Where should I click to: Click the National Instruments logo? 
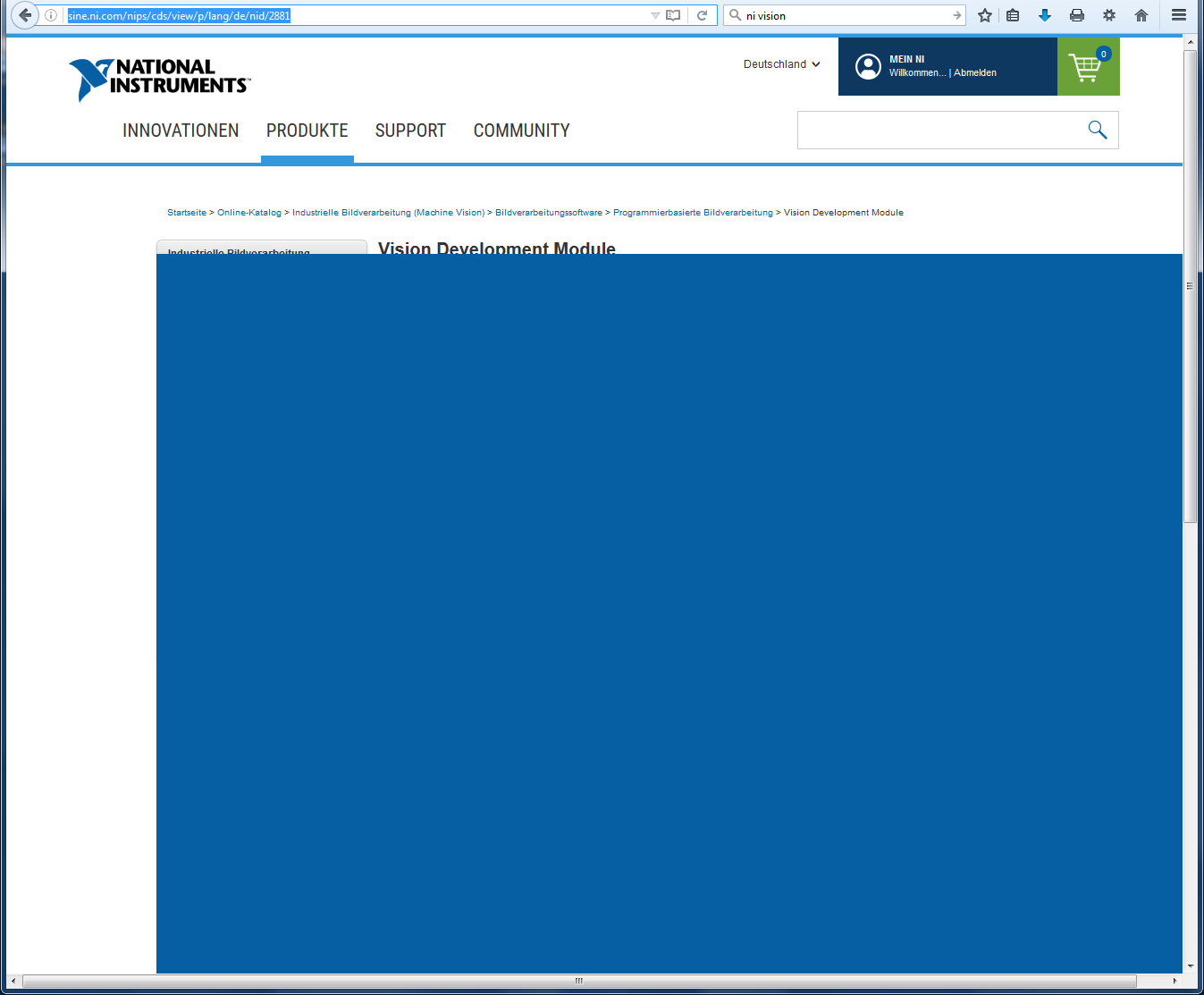click(160, 79)
